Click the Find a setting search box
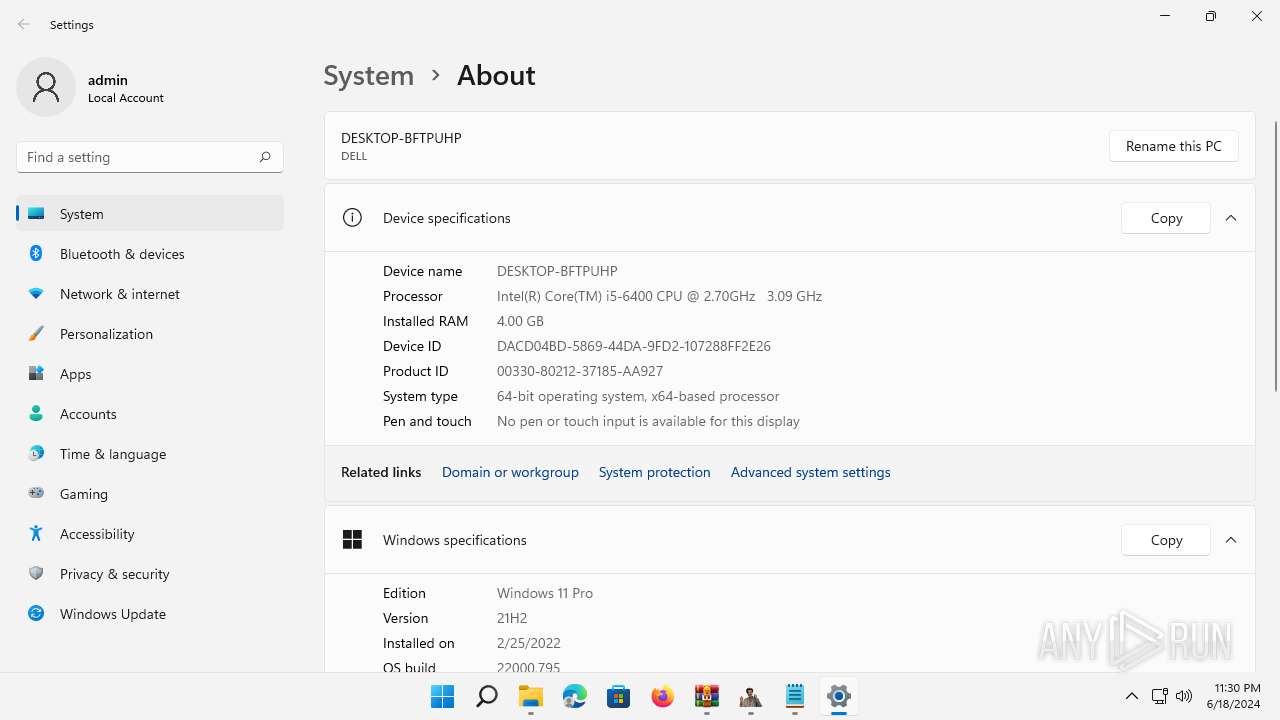1280x720 pixels. [150, 157]
